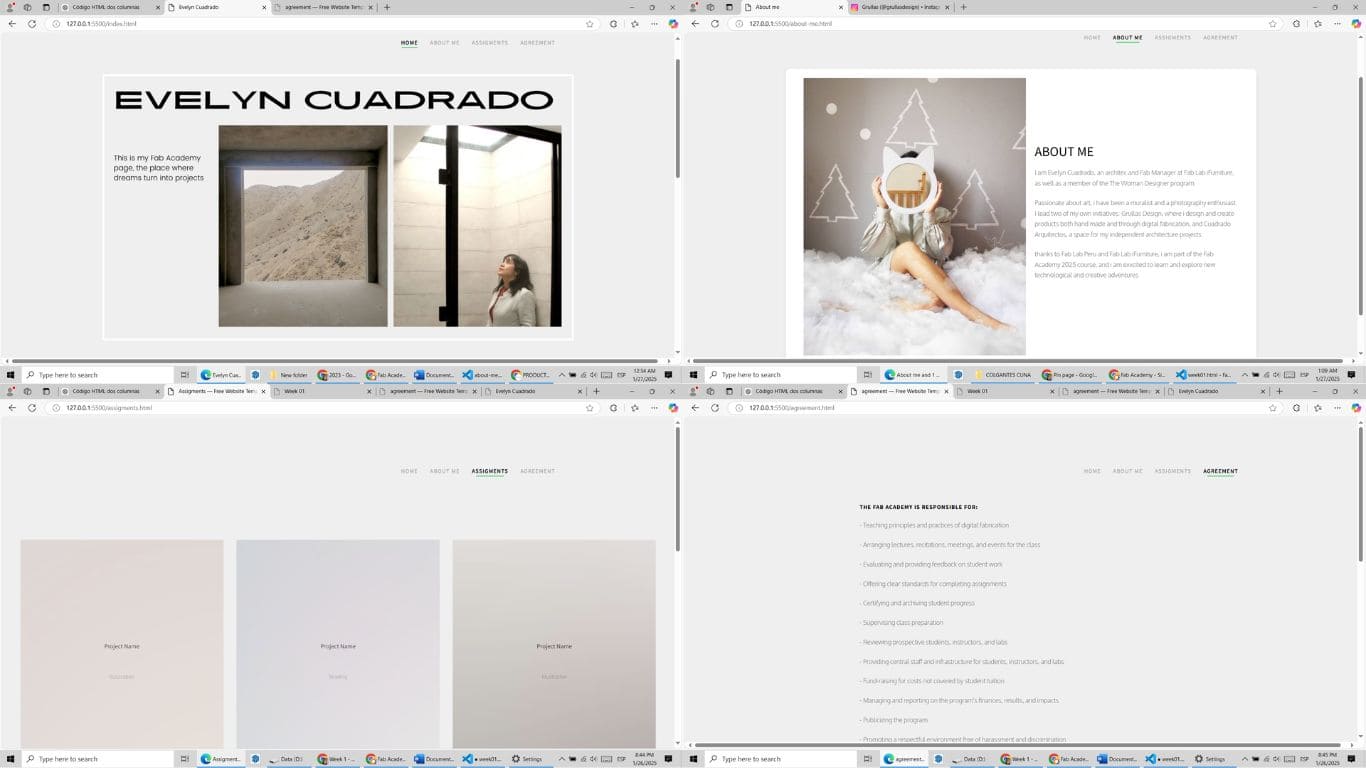Switch to the 'Evelyn Cuadrado' tab in index.html window

(x=216, y=7)
